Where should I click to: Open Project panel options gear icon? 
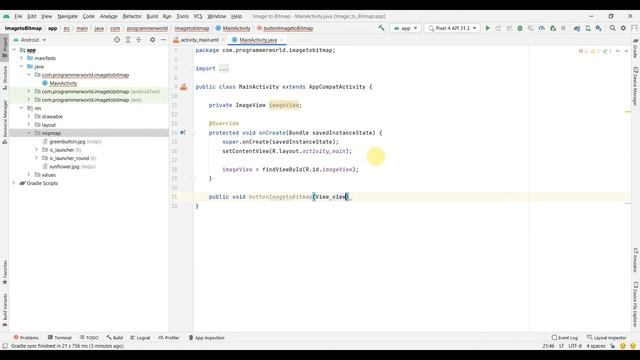pyautogui.click(x=152, y=40)
